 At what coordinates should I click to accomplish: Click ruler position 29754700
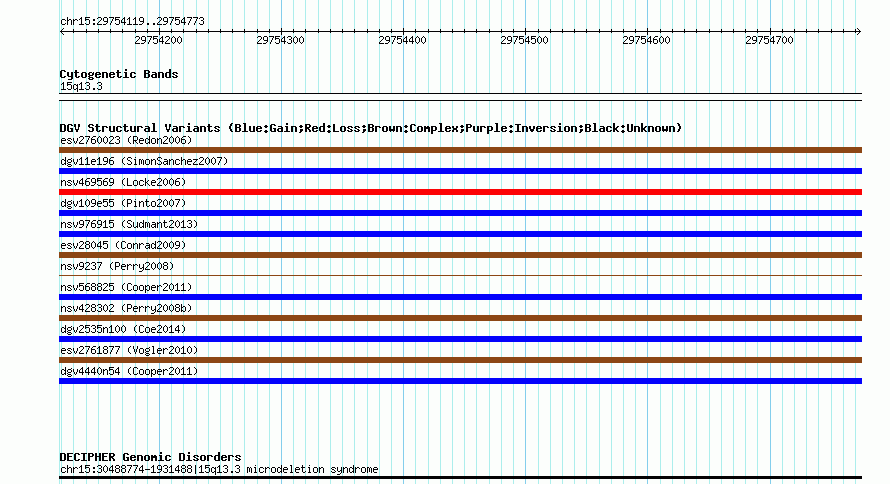(769, 40)
